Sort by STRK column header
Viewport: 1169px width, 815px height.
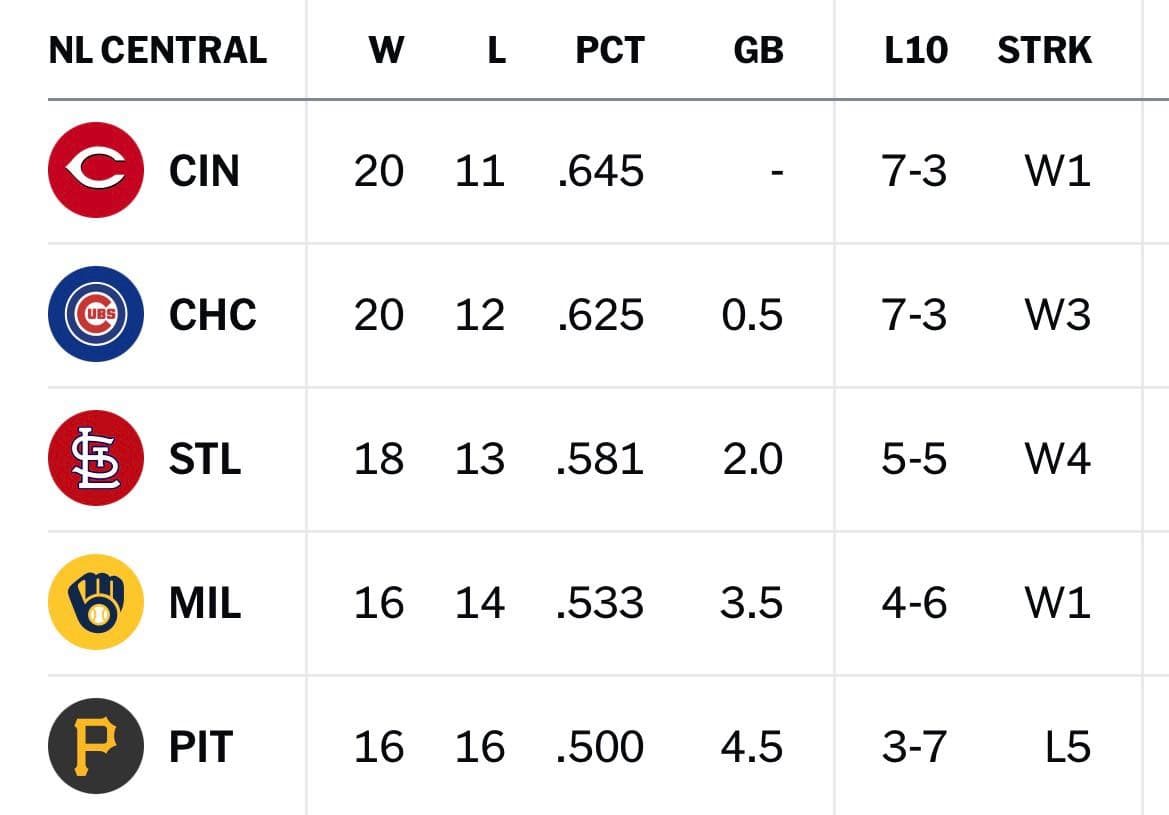(x=1044, y=50)
